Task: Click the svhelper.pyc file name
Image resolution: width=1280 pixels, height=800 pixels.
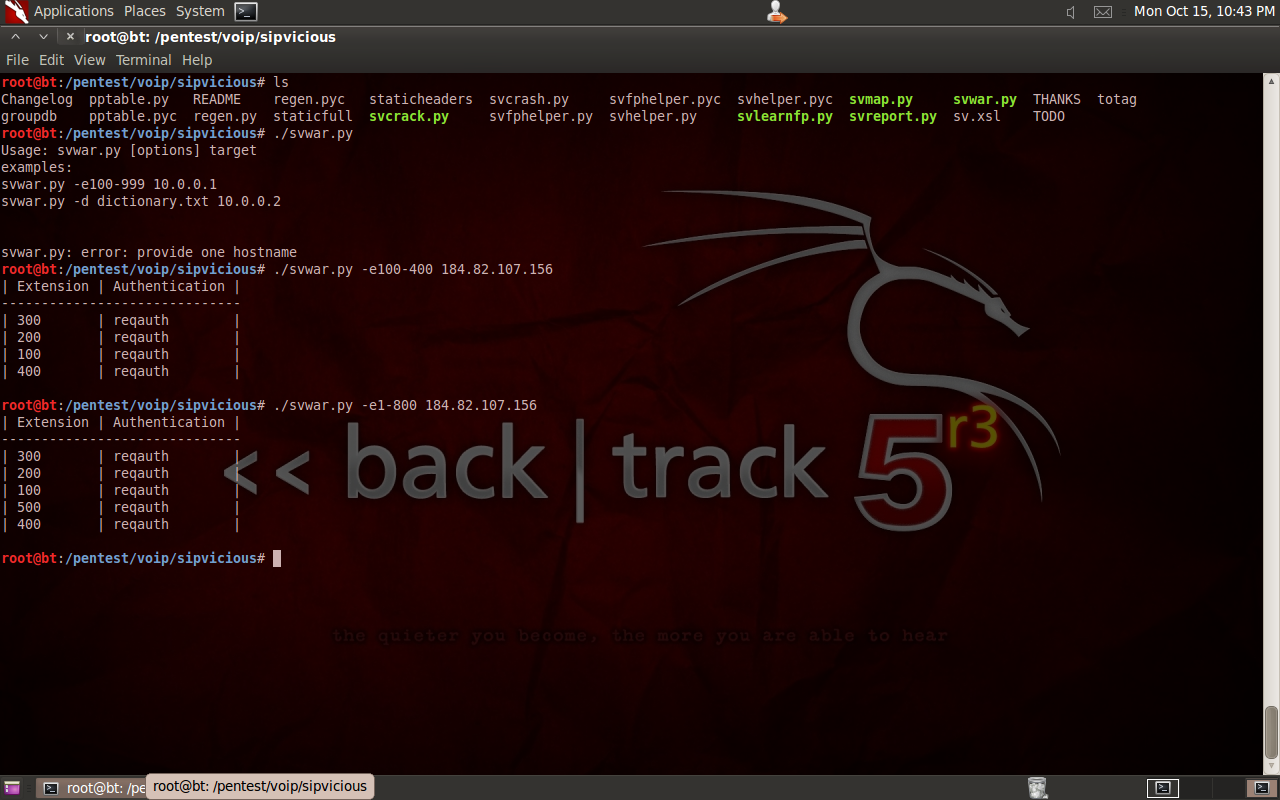Action: (x=785, y=99)
